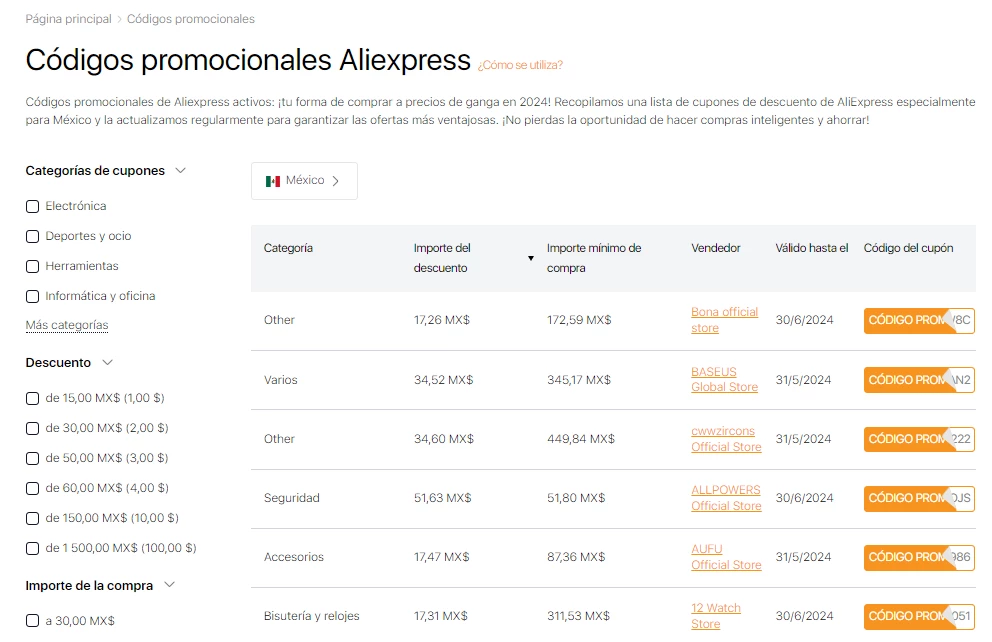
Task: Reveal the Bona official store coupon code
Action: (x=918, y=320)
